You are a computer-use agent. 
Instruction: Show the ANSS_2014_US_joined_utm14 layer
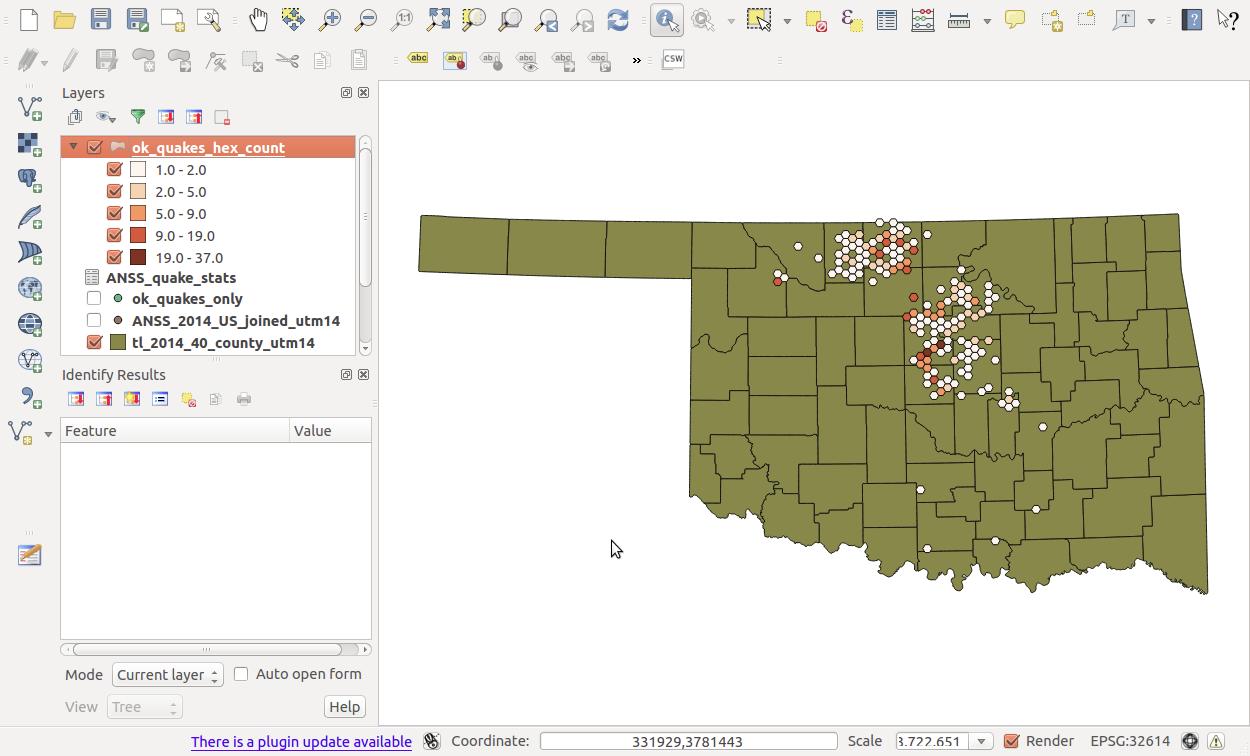[94, 320]
